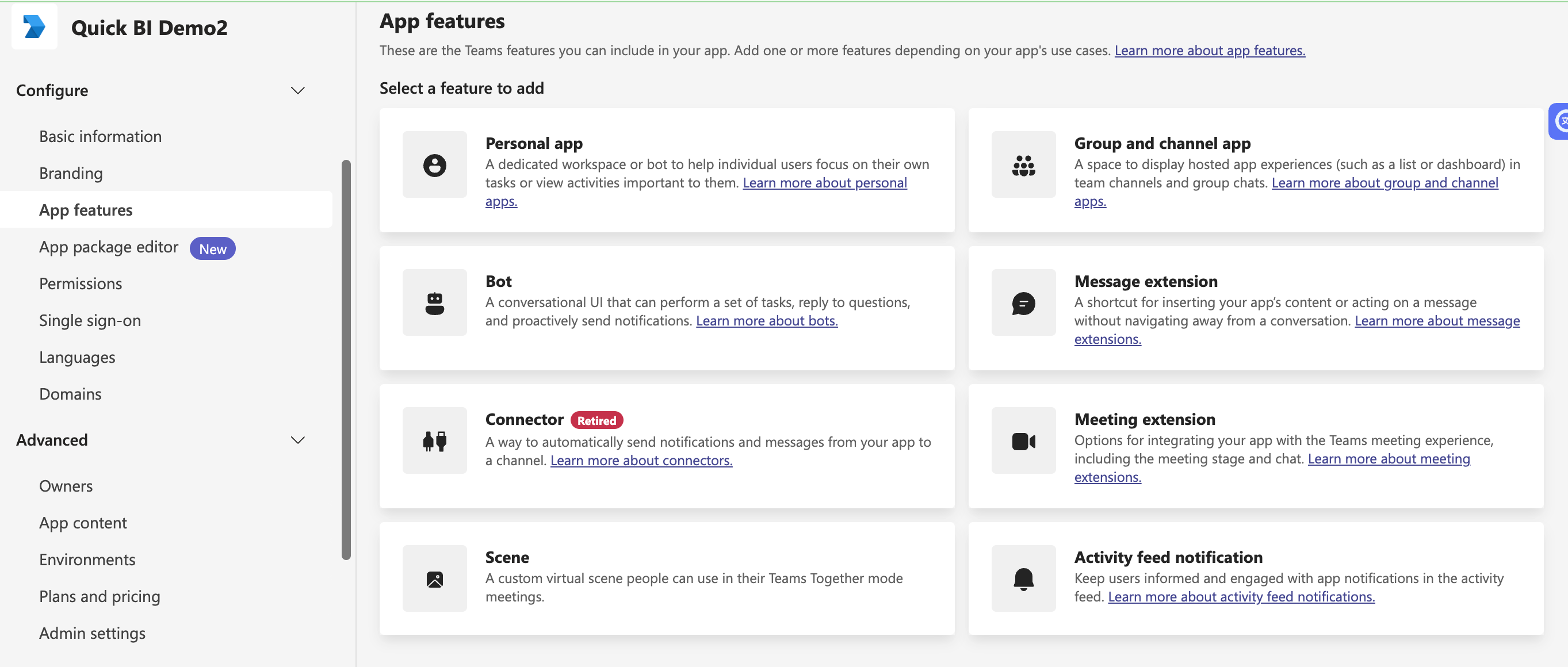
Task: Go to App package editor page
Action: coord(108,247)
